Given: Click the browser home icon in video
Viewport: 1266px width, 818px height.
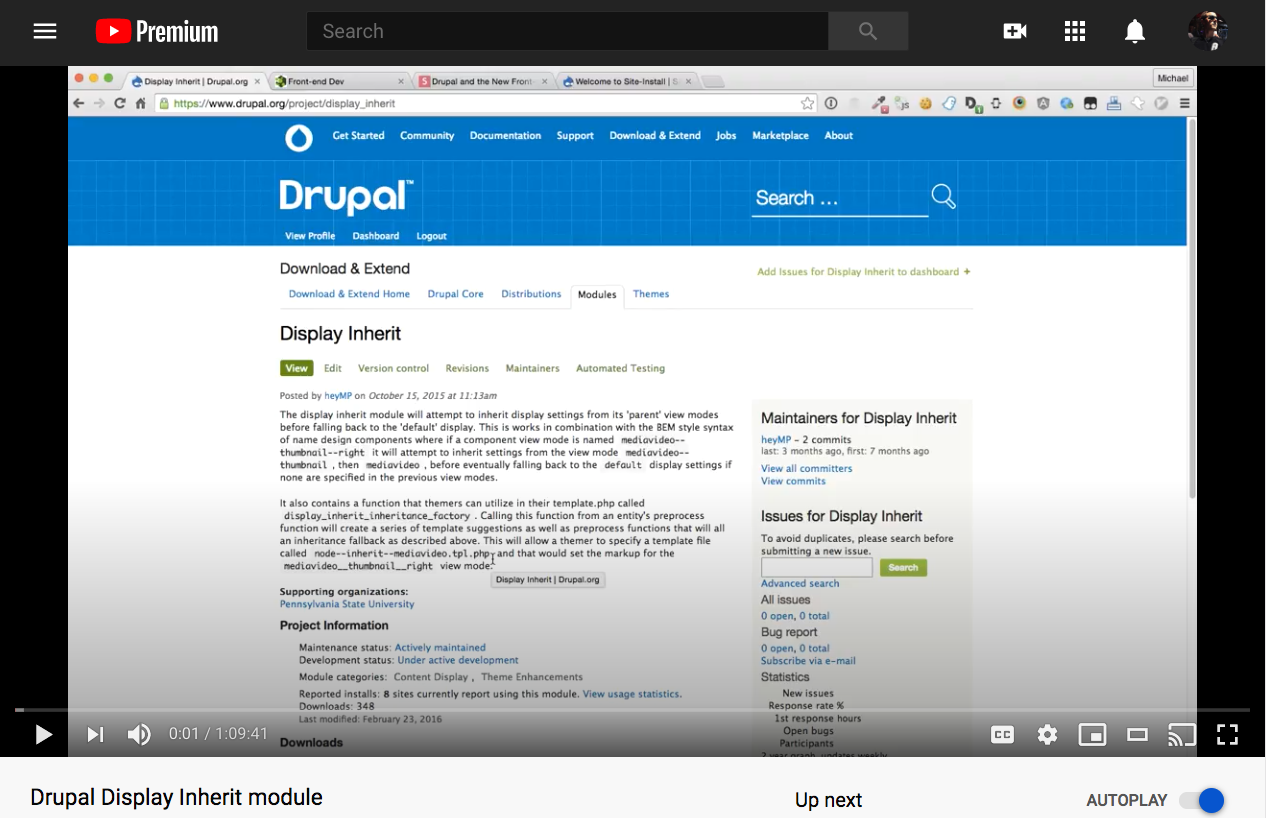Looking at the screenshot, I should tap(141, 103).
